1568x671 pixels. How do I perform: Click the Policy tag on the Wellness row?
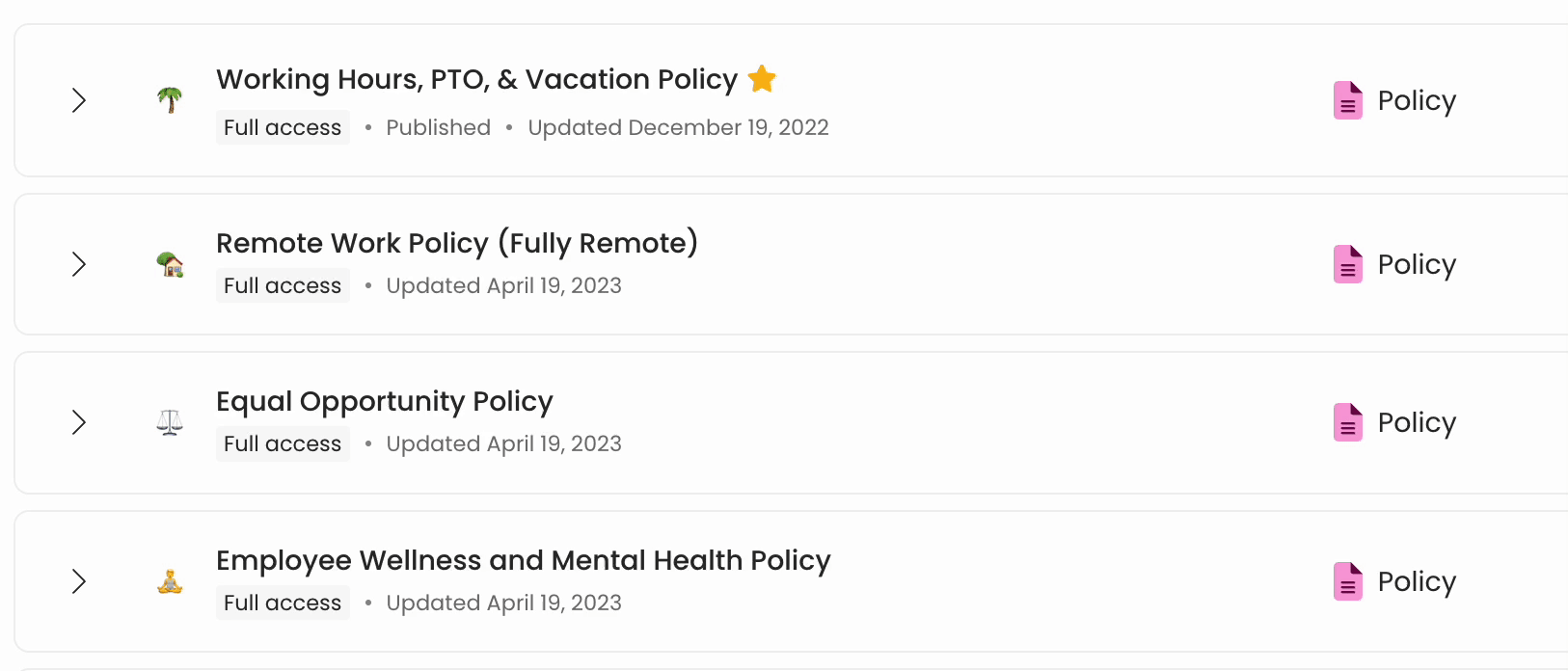1418,580
